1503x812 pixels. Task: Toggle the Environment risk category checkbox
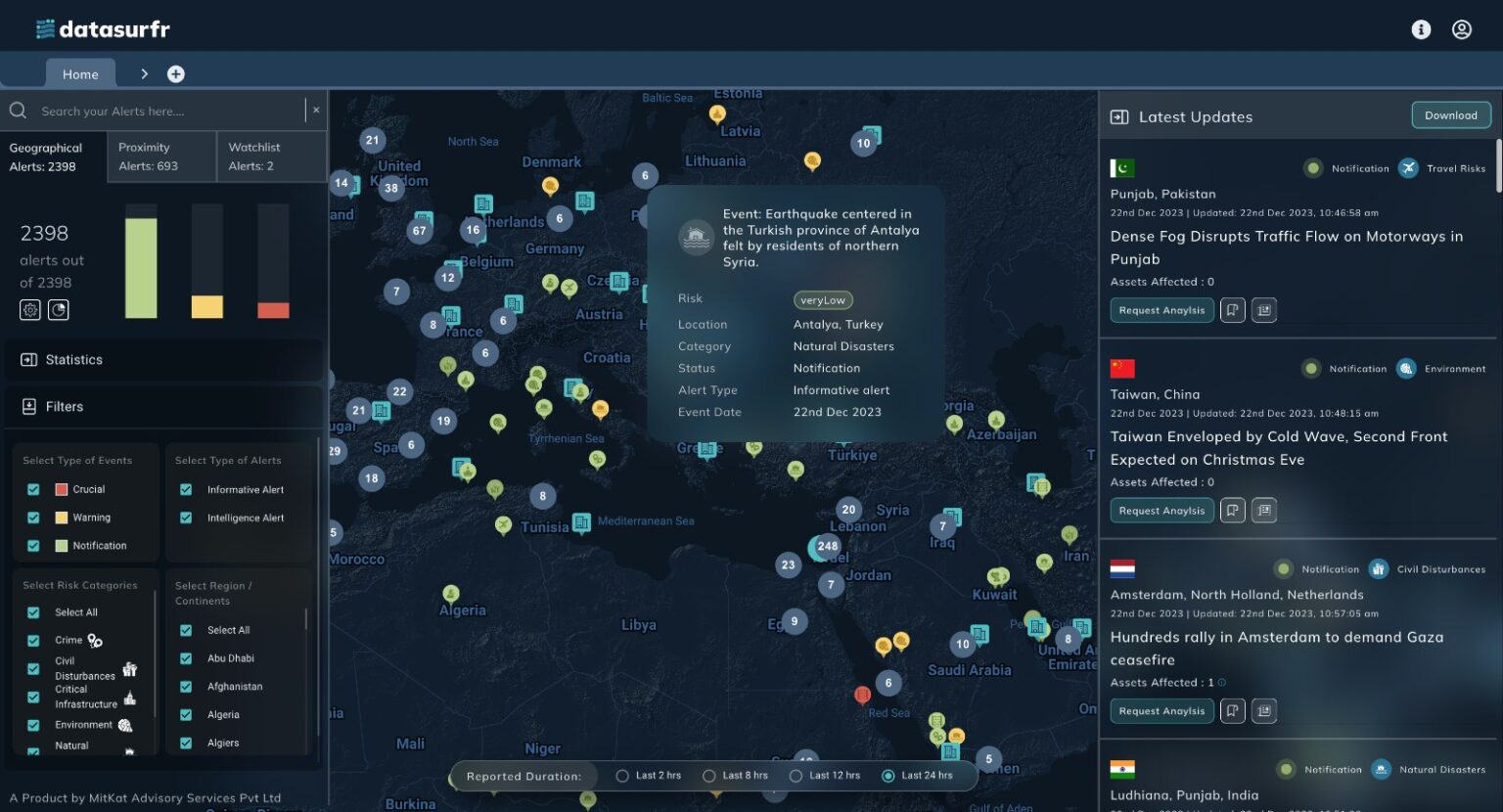[x=33, y=726]
